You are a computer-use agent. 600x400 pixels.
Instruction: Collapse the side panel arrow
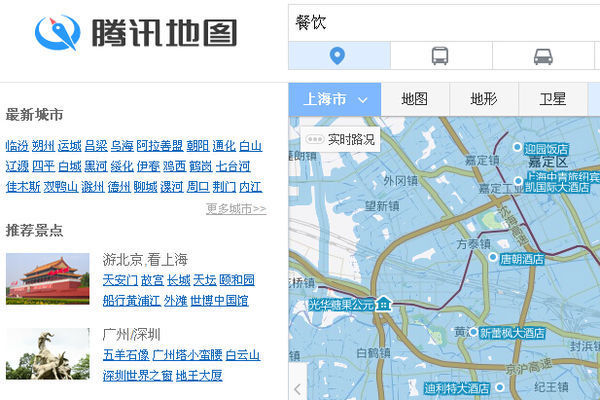[298, 389]
